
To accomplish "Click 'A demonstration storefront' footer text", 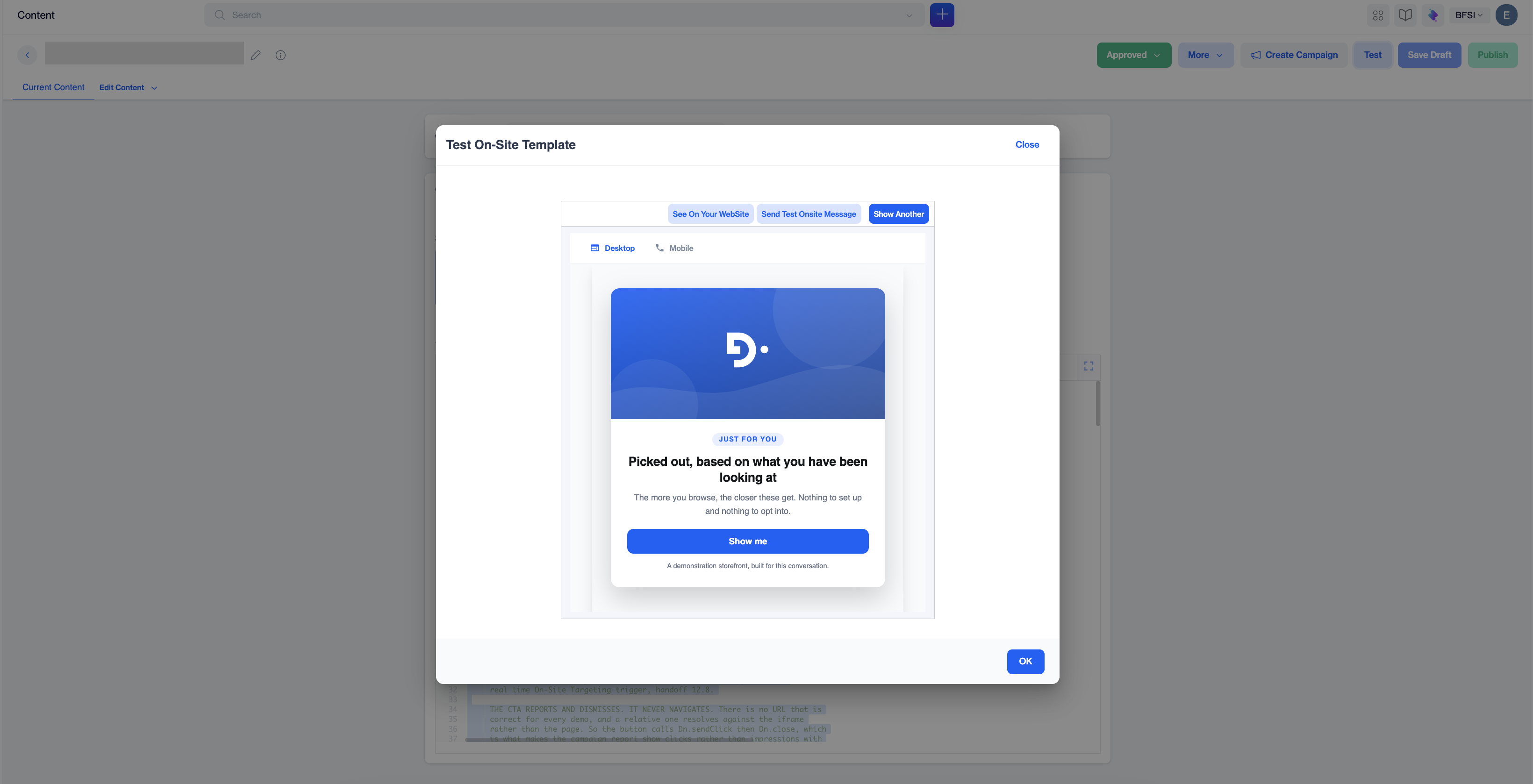I will click(x=747, y=566).
